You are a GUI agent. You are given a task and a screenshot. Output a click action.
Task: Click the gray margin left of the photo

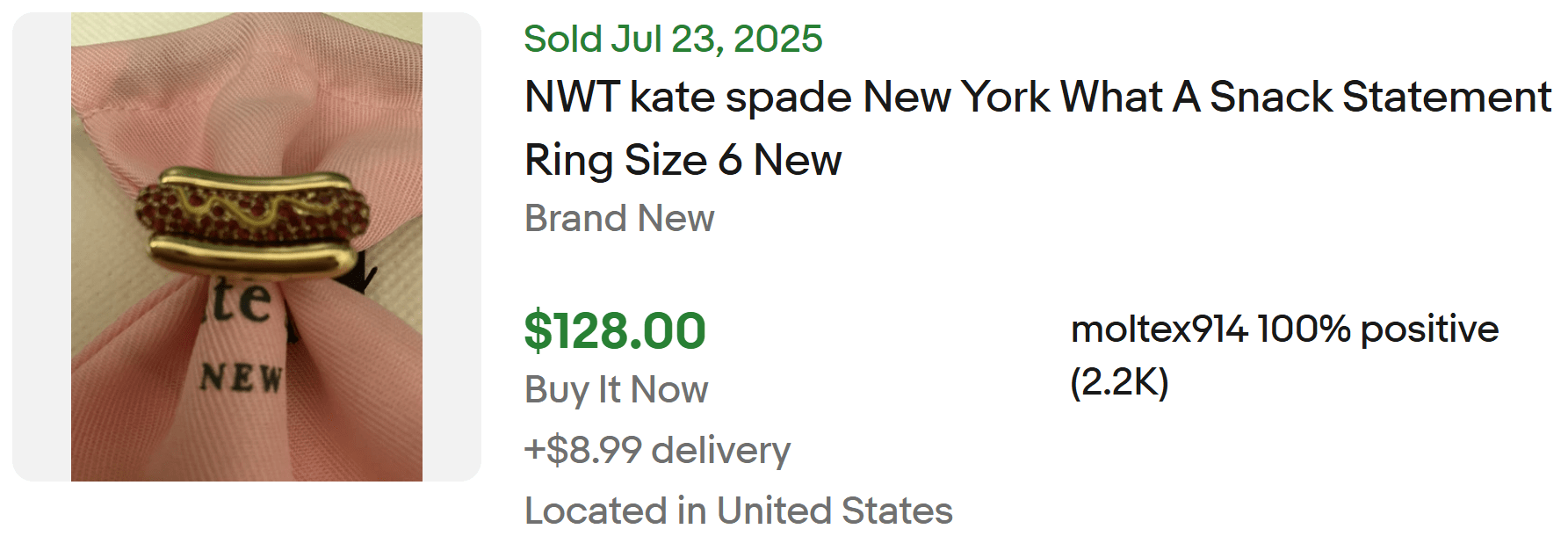click(41, 246)
